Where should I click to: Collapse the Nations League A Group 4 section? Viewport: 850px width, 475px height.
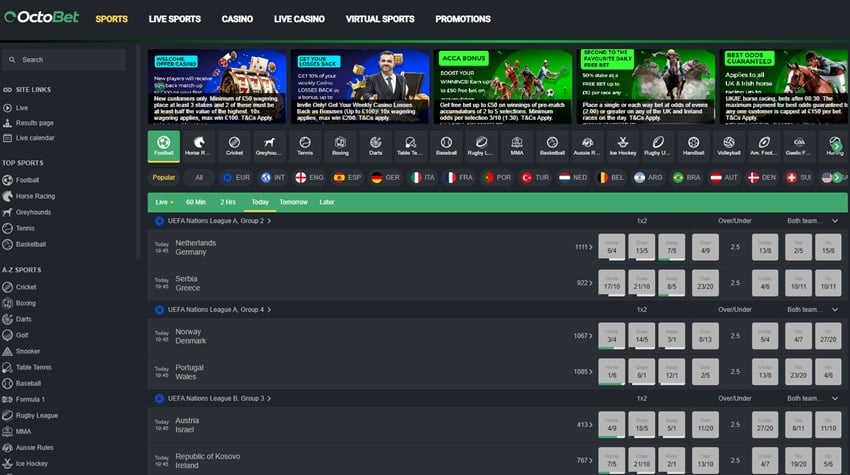835,310
